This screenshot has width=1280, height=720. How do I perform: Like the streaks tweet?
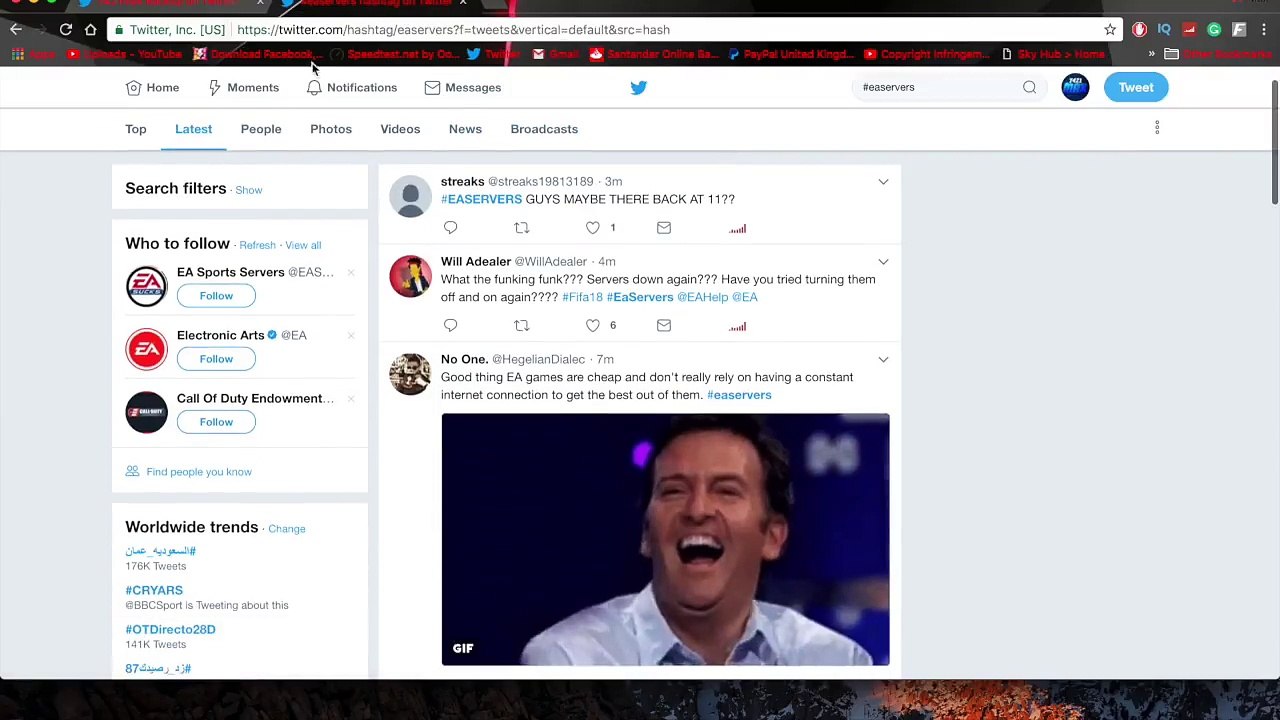click(x=593, y=228)
